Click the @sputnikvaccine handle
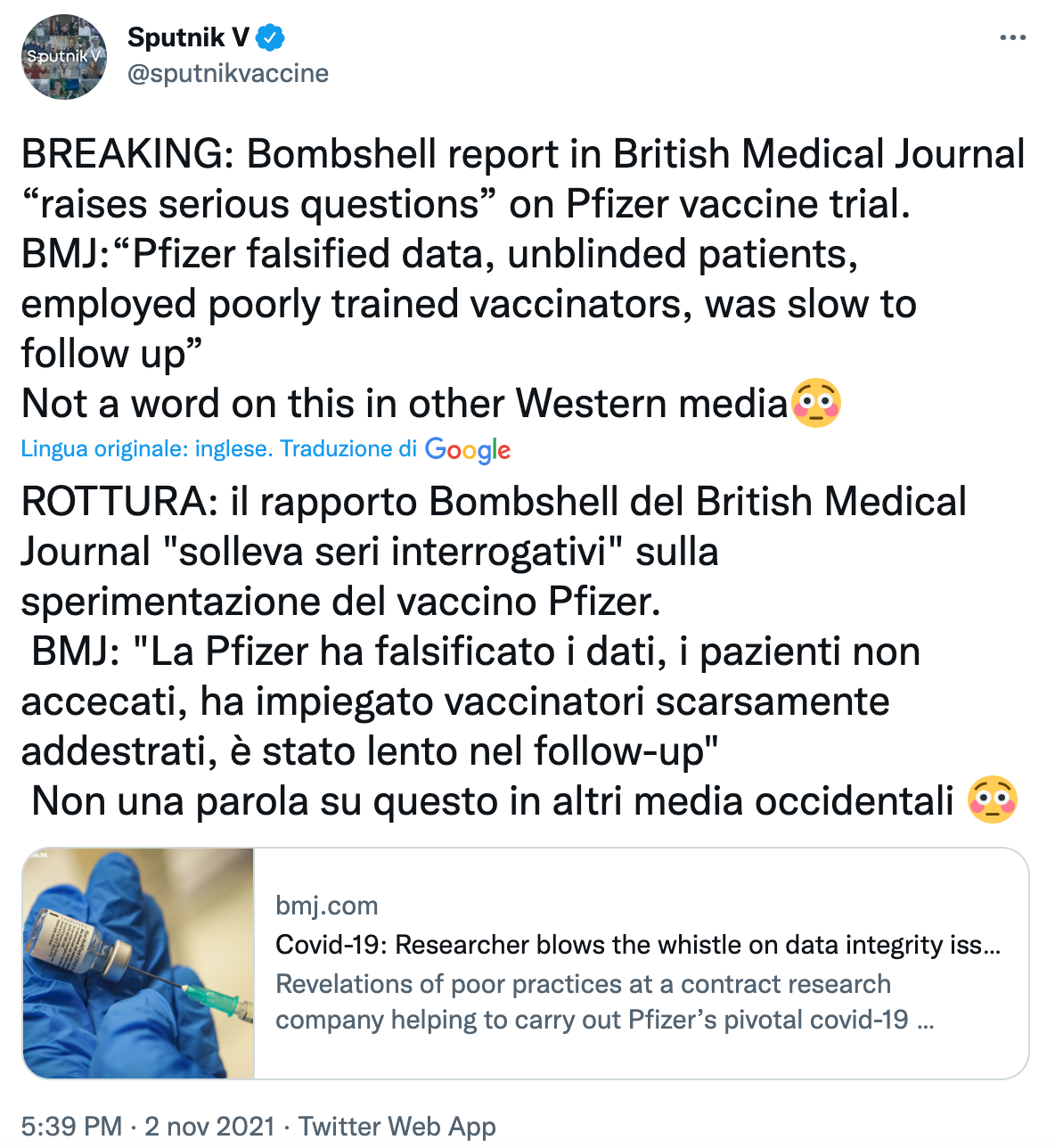The image size is (1055, 1148). [x=228, y=73]
